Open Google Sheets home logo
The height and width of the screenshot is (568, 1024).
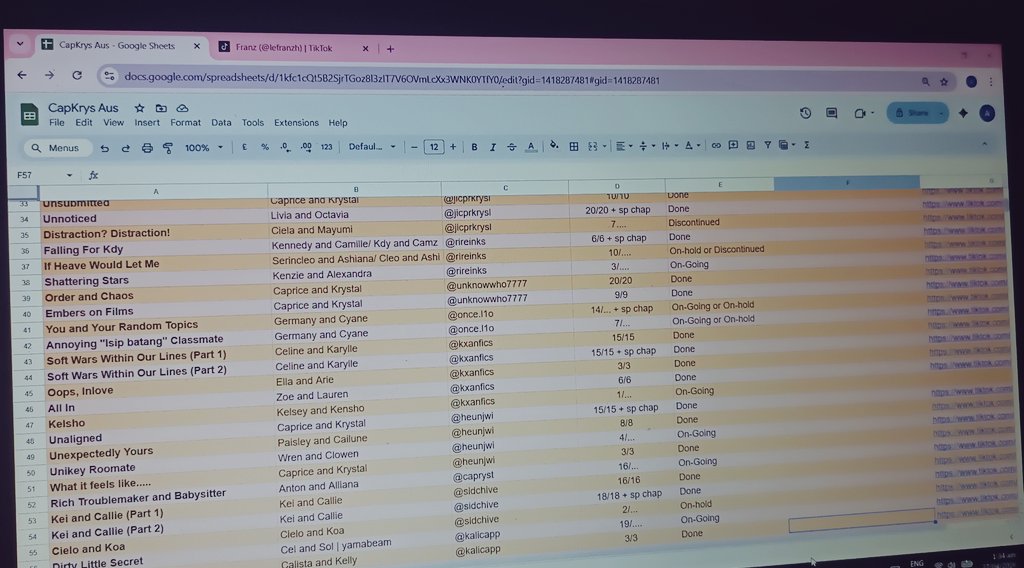pyautogui.click(x=29, y=115)
